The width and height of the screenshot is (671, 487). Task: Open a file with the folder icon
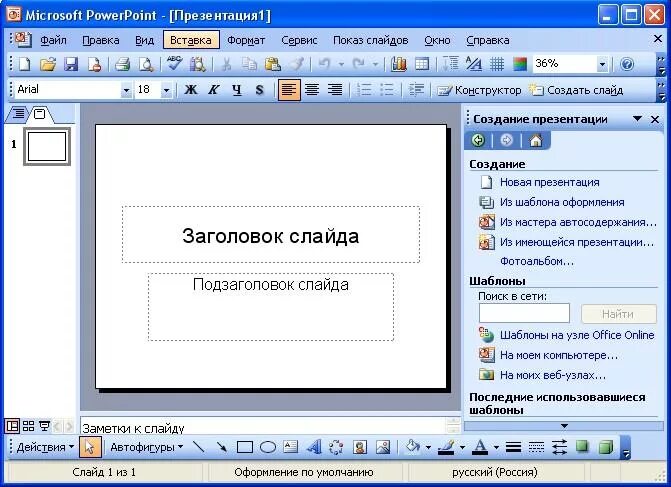pos(48,64)
